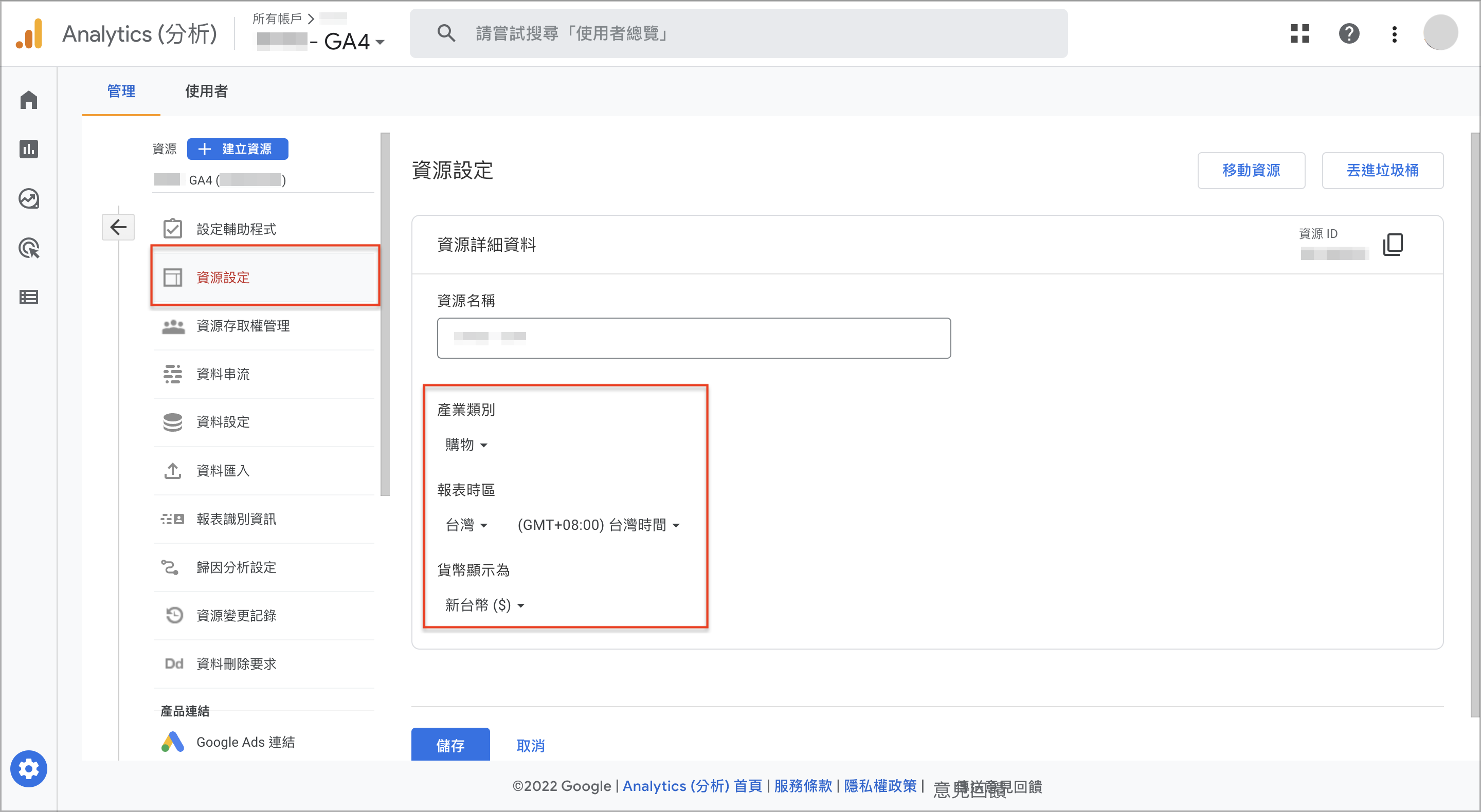Open the help question mark icon
The height and width of the screenshot is (812, 1481).
coord(1349,33)
